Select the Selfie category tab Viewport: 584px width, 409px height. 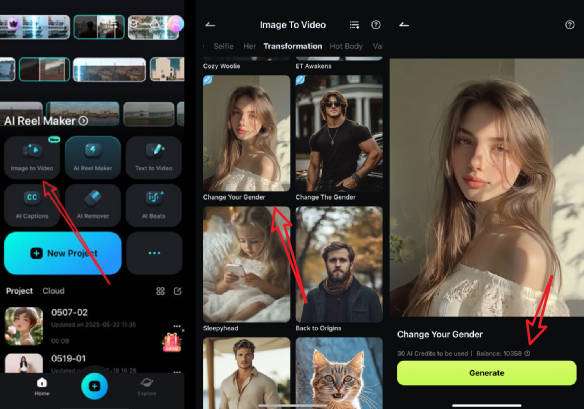[223, 46]
